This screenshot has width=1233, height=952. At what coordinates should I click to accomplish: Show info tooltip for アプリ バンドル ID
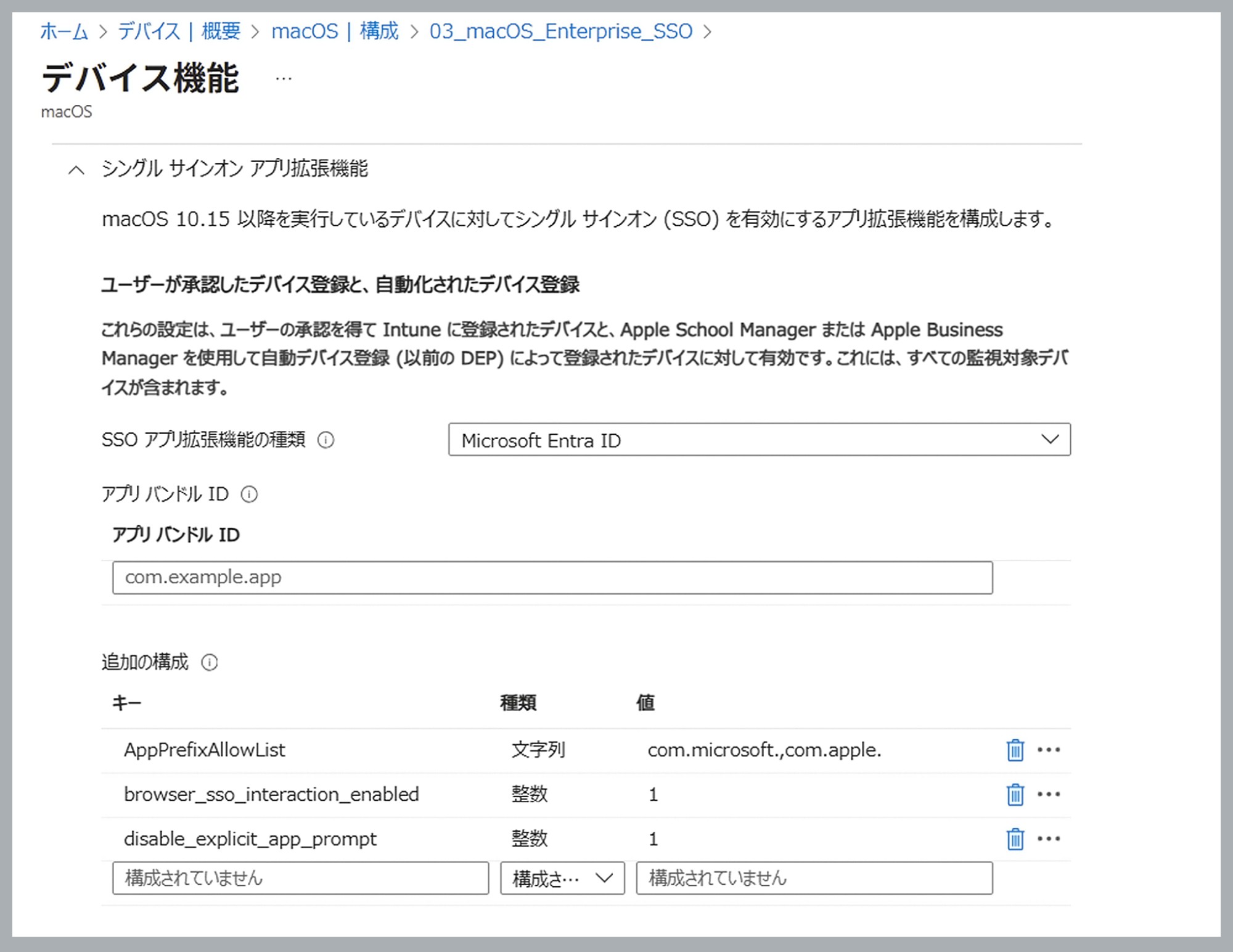[x=248, y=494]
